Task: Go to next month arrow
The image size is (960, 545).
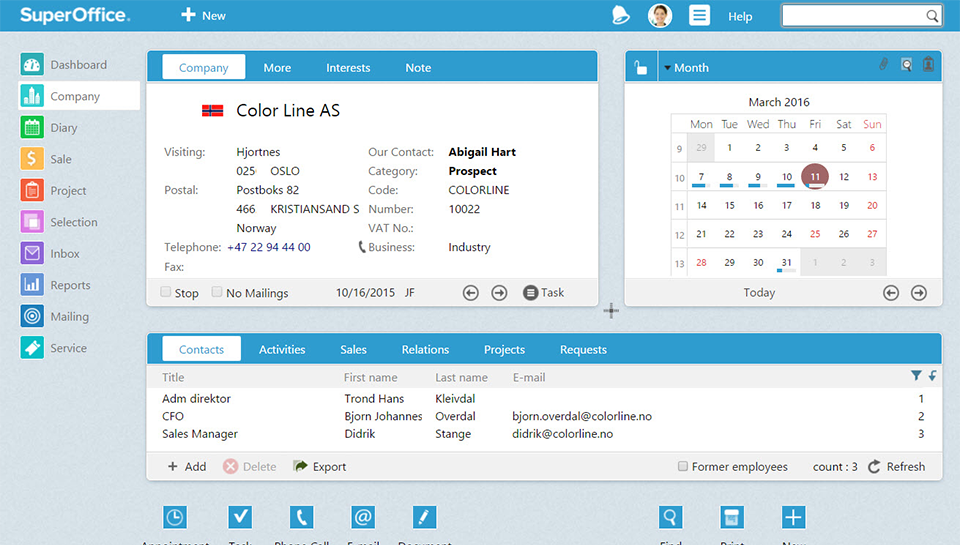Action: coord(919,293)
